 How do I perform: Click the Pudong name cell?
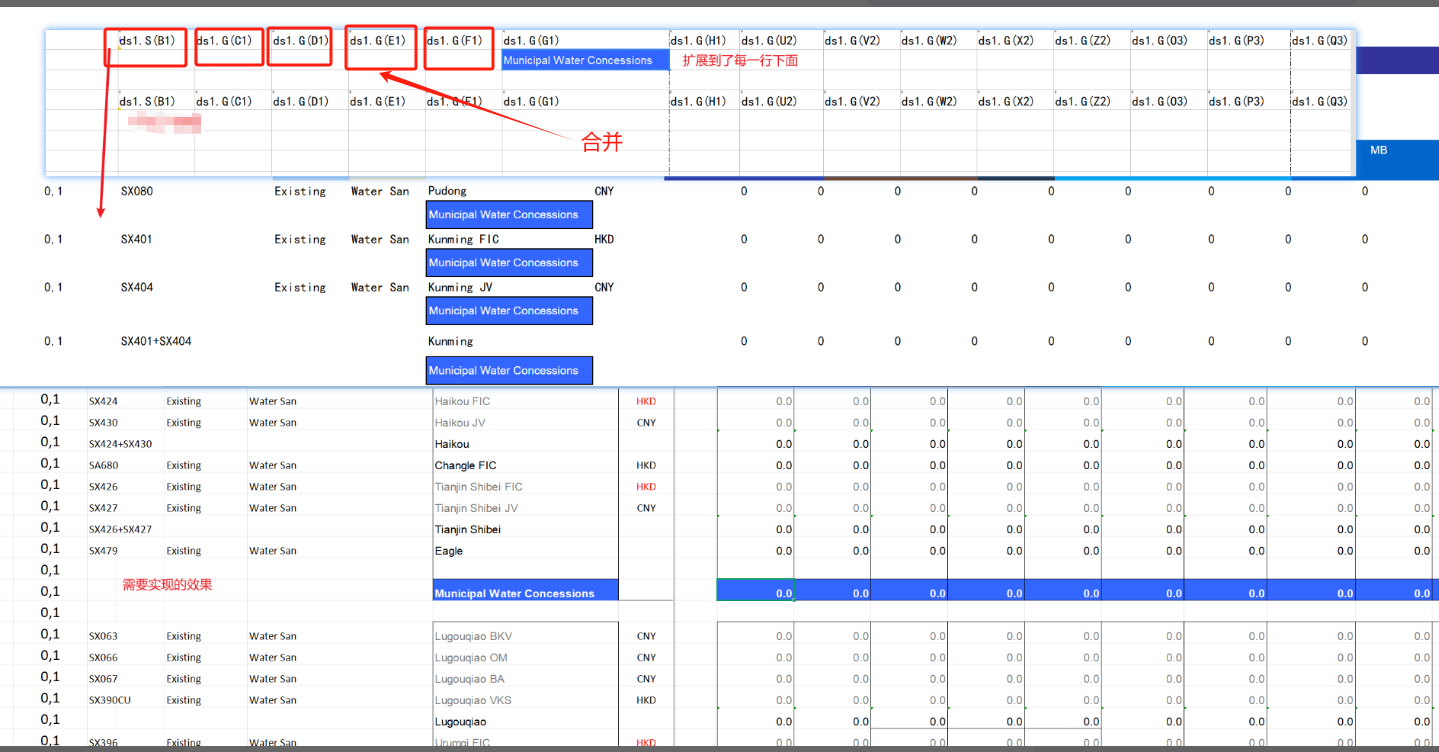[447, 191]
